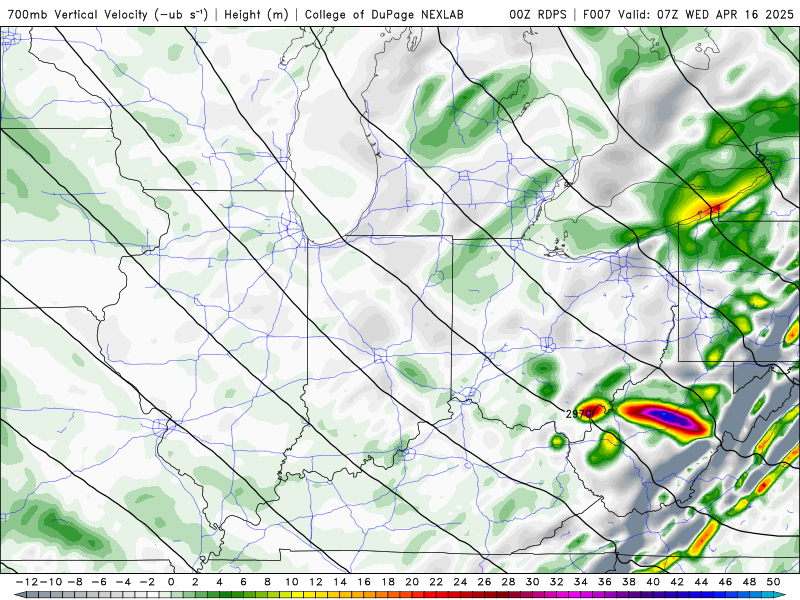Click the "48" color scale label
The width and height of the screenshot is (800, 600).
click(749, 582)
